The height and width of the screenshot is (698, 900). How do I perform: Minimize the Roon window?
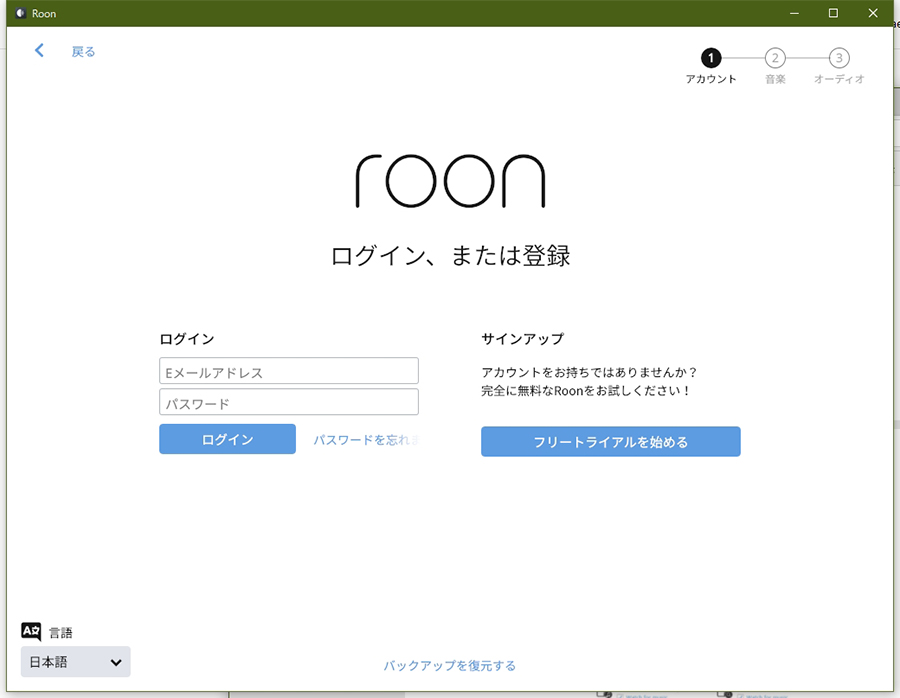[x=794, y=13]
